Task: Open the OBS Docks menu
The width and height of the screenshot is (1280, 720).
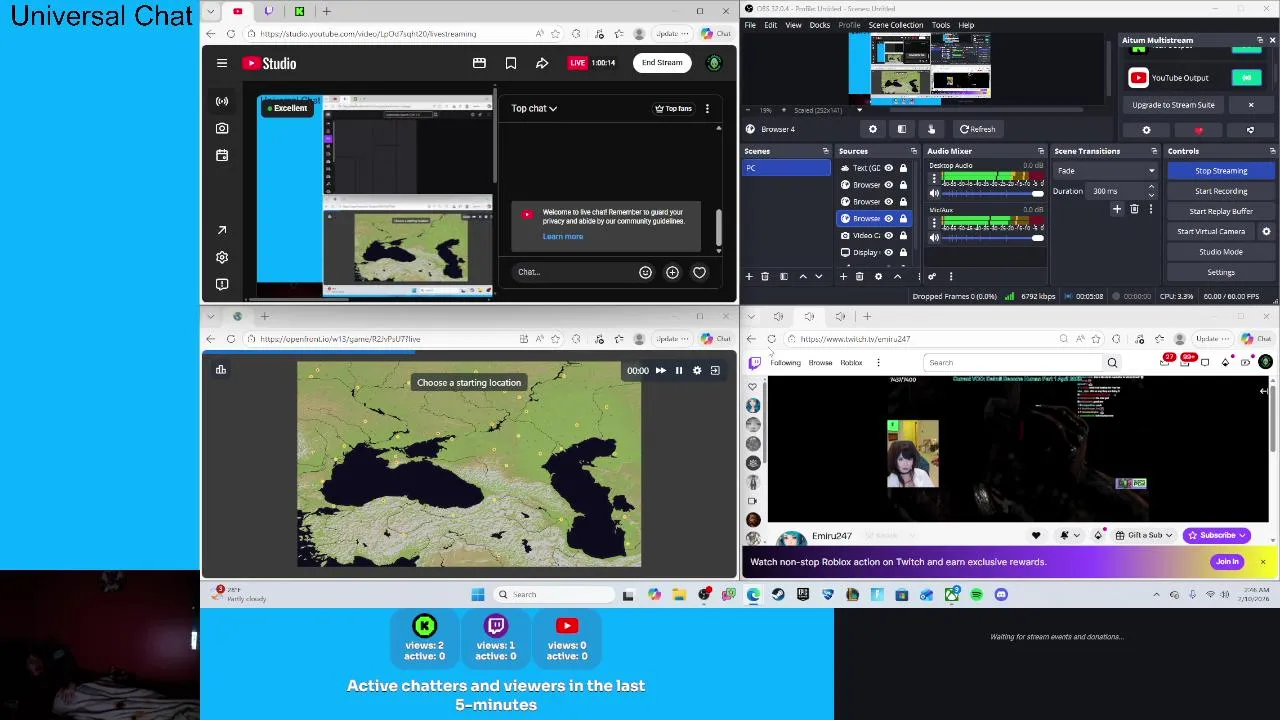Action: (820, 25)
